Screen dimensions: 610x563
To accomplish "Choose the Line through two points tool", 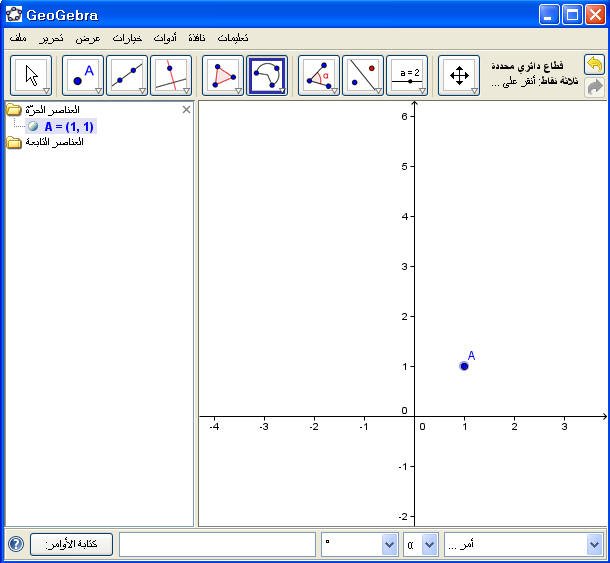I will click(127, 76).
